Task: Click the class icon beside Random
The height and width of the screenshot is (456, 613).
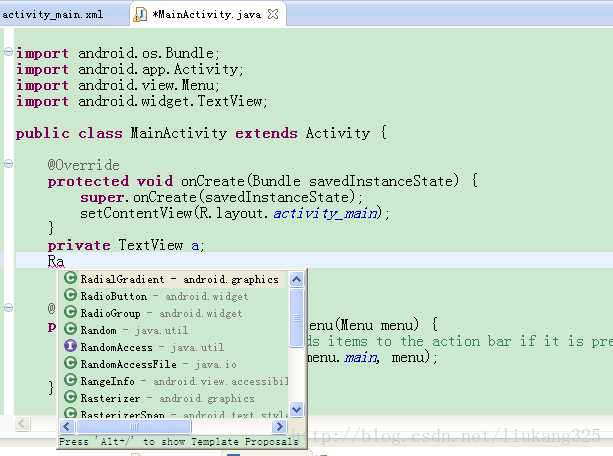Action: point(70,329)
